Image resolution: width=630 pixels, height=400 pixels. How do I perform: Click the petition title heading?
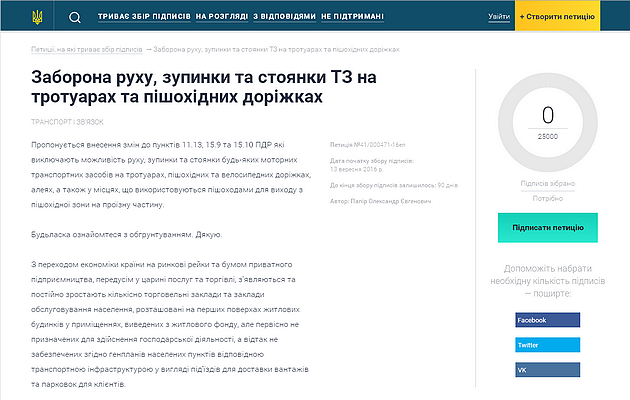click(x=204, y=87)
